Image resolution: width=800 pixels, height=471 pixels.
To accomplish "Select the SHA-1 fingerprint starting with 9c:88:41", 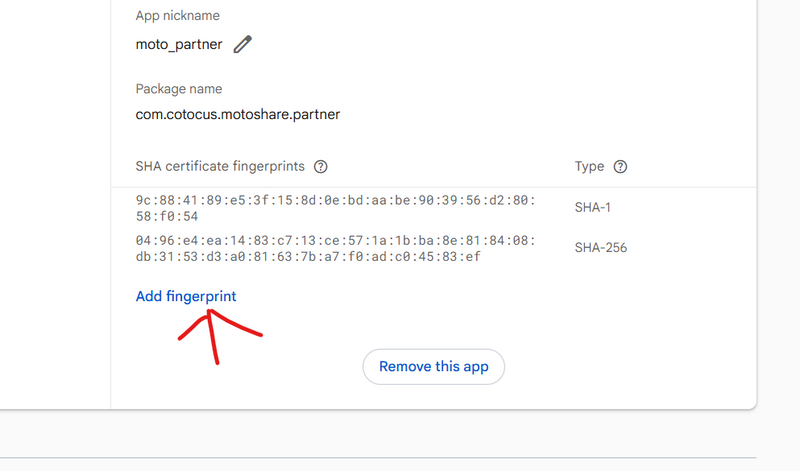I will coord(335,200).
